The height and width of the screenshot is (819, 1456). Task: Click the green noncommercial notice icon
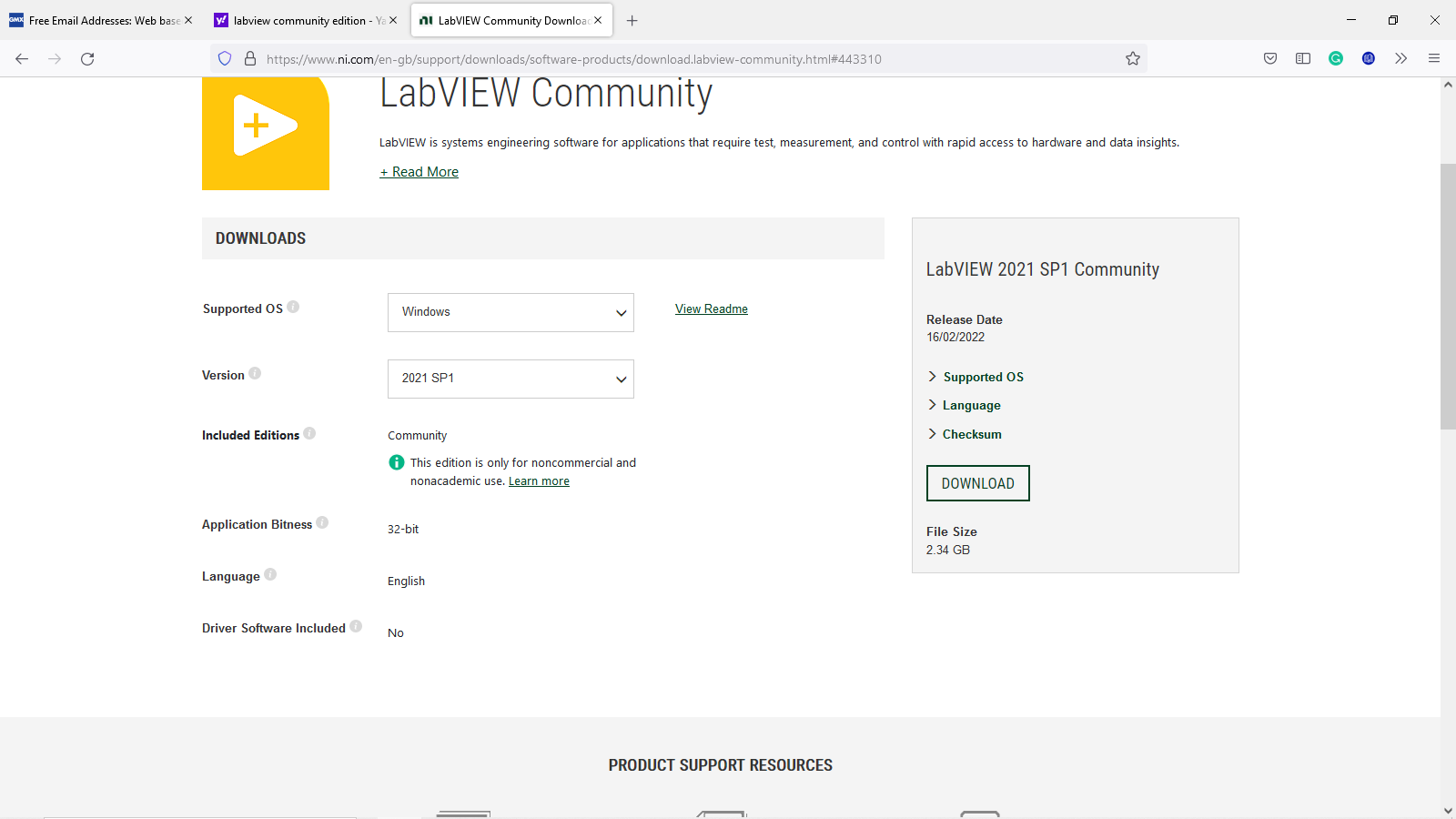397,462
